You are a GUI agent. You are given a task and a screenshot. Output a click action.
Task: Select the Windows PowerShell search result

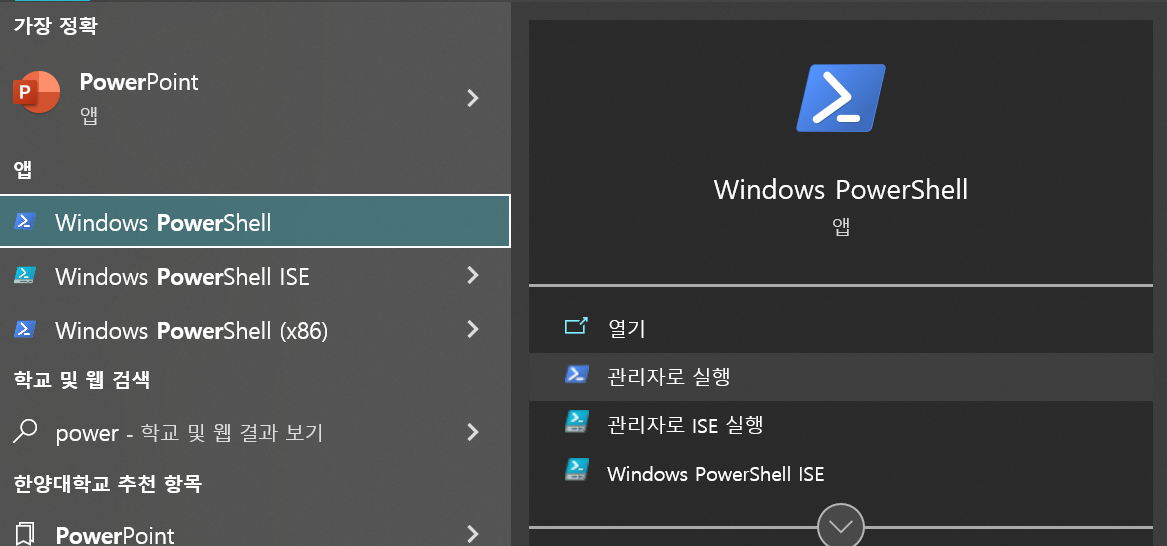255,221
